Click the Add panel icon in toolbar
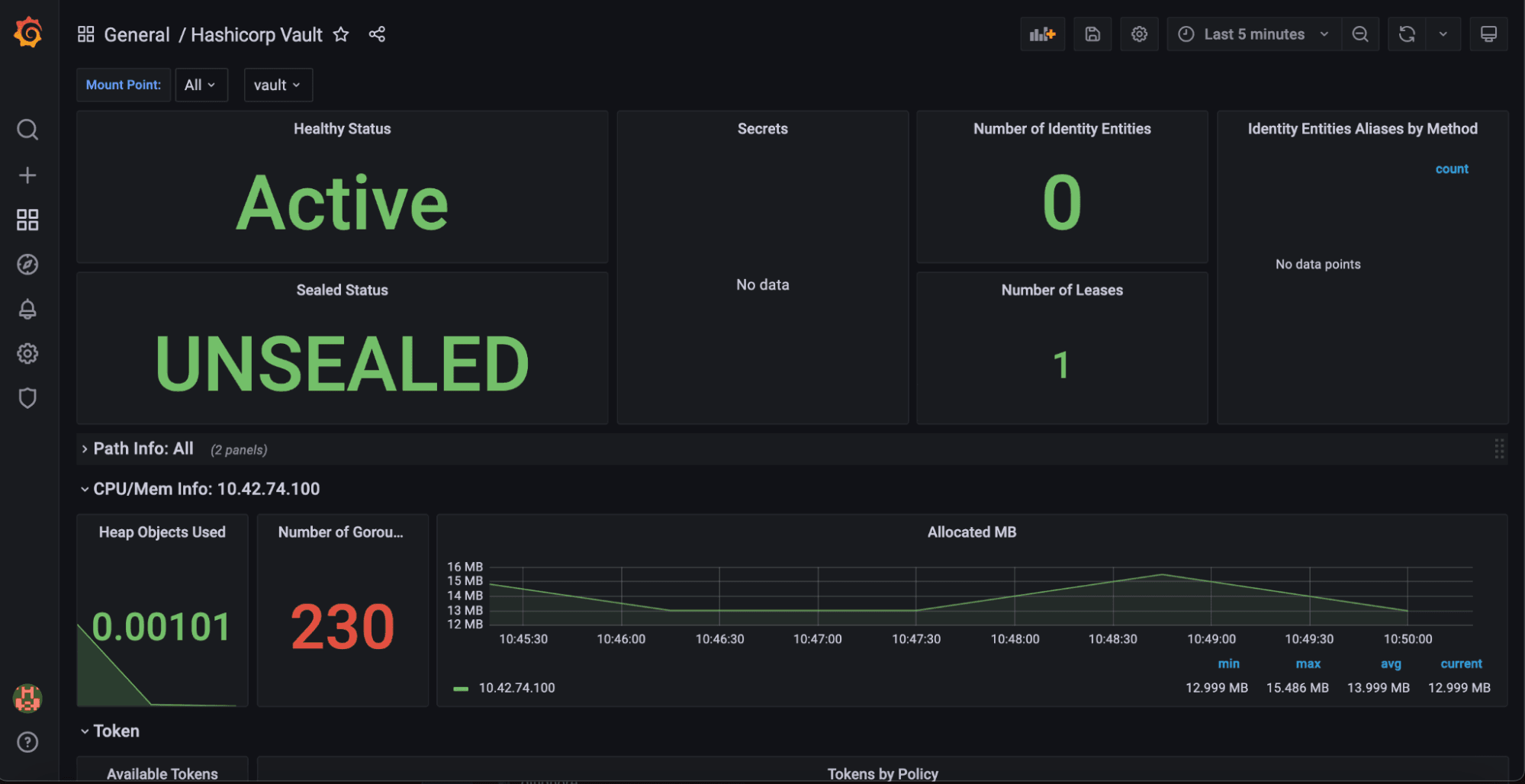This screenshot has height=784, width=1525. [x=1042, y=34]
